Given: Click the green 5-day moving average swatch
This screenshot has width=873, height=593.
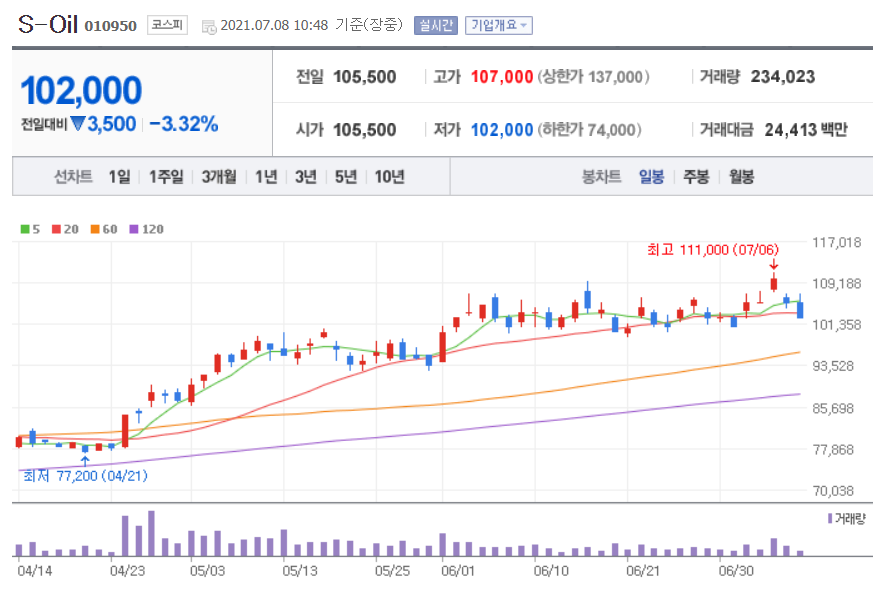Looking at the screenshot, I should 25,229.
